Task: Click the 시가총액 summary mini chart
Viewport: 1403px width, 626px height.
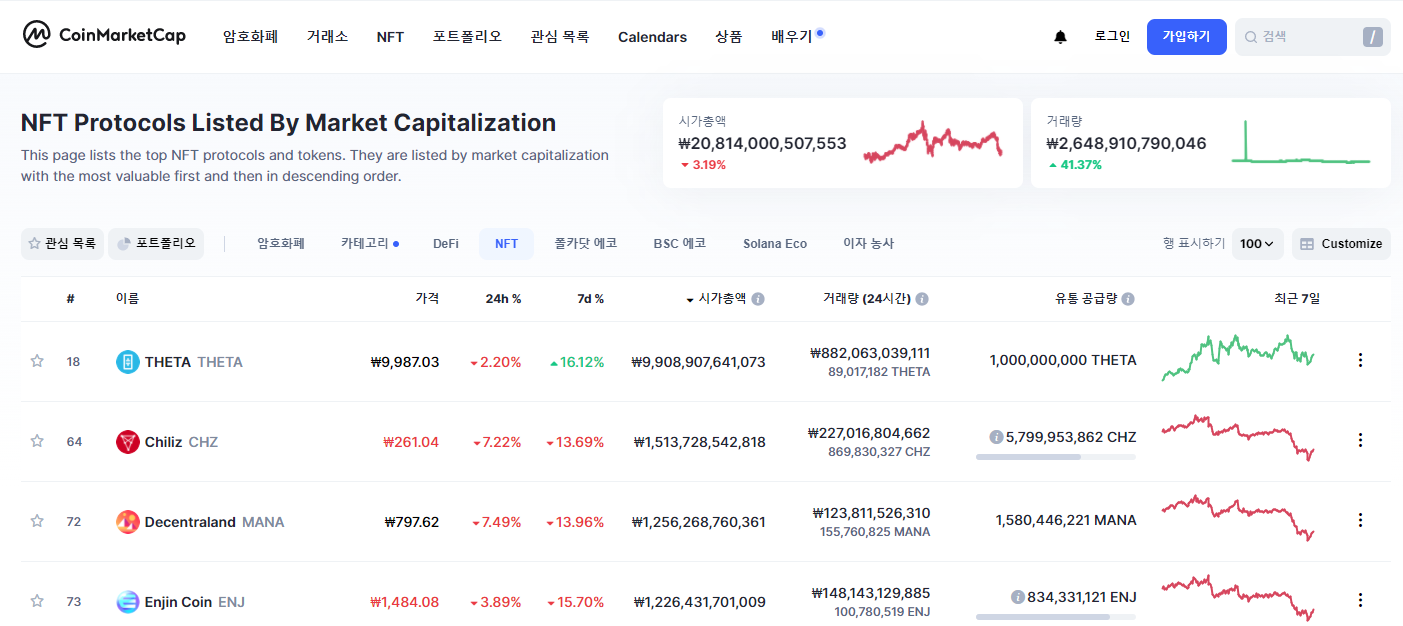Action: [x=933, y=142]
